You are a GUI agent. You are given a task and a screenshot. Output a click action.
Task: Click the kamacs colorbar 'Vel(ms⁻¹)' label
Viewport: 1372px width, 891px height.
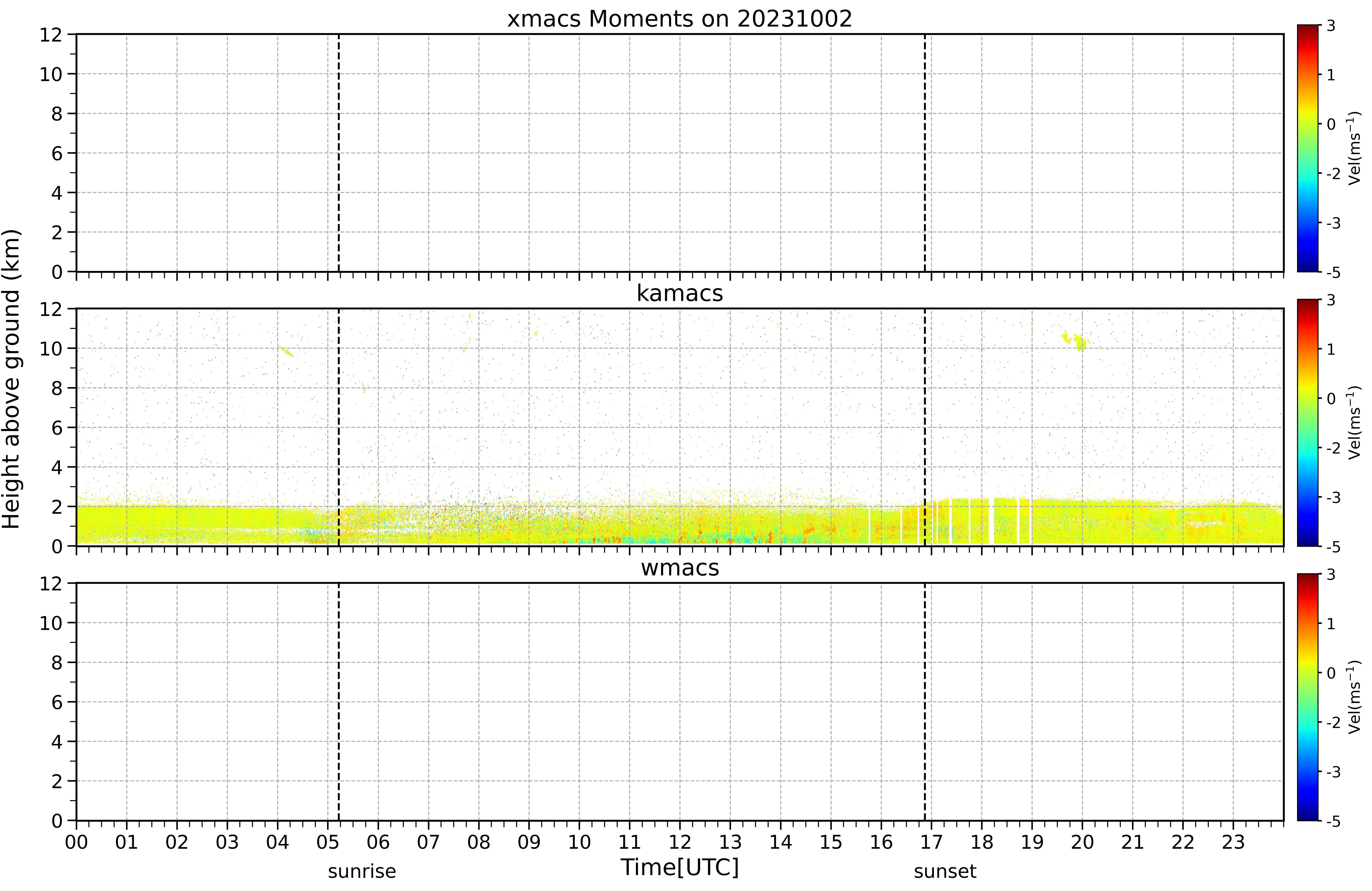click(1354, 423)
